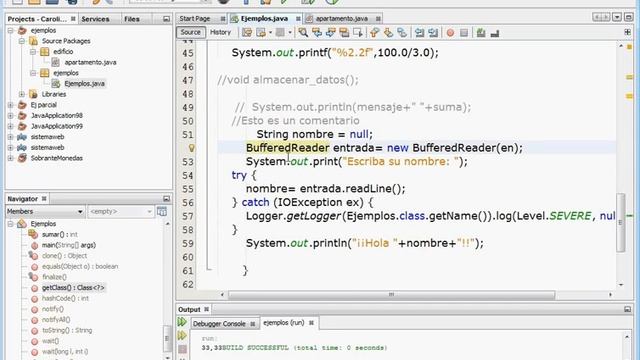The image size is (640, 360).
Task: Toggle Rectangular Selection icon
Action: pyautogui.click(x=358, y=33)
